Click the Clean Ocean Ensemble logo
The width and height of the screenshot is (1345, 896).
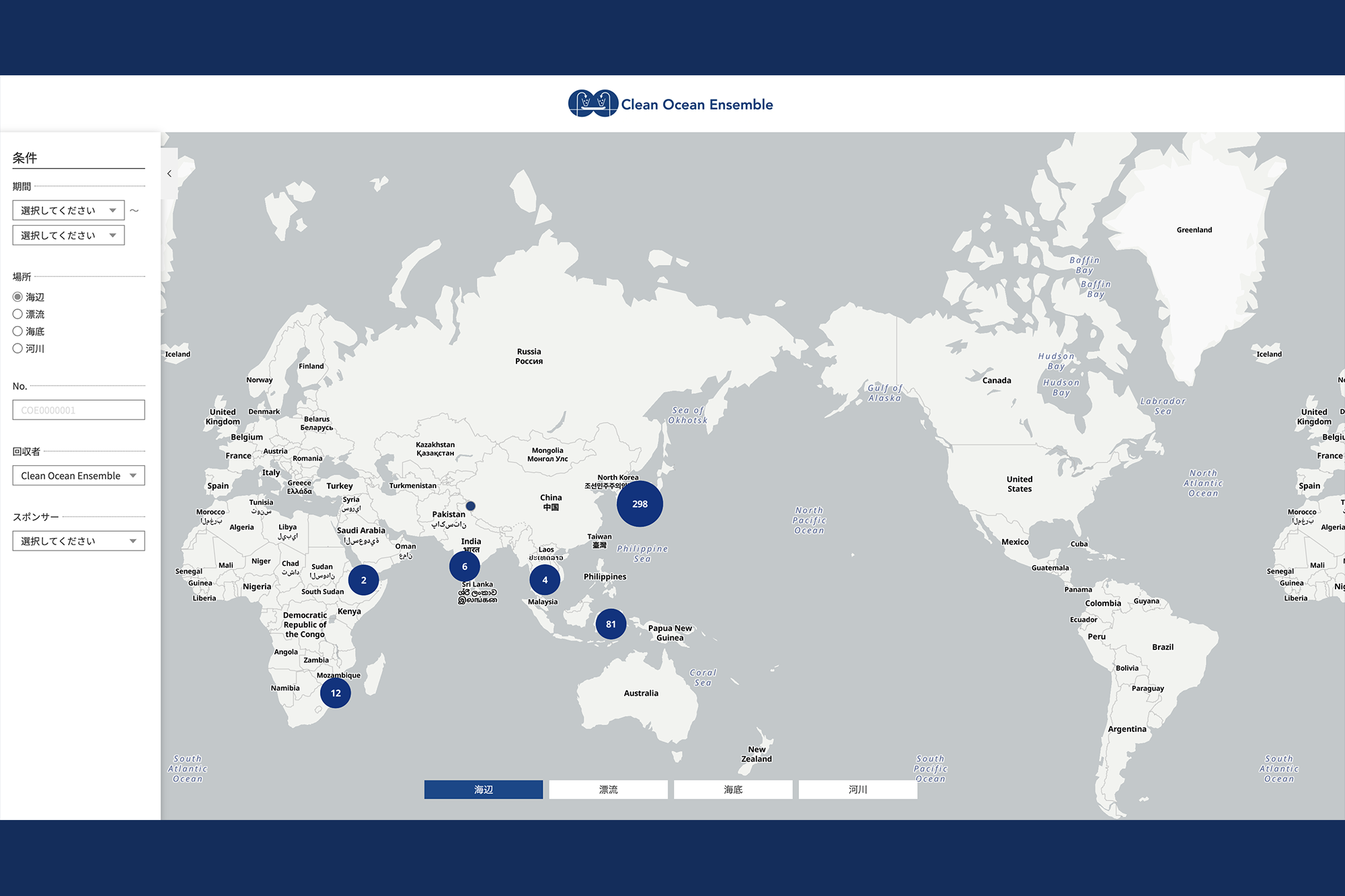[x=670, y=104]
